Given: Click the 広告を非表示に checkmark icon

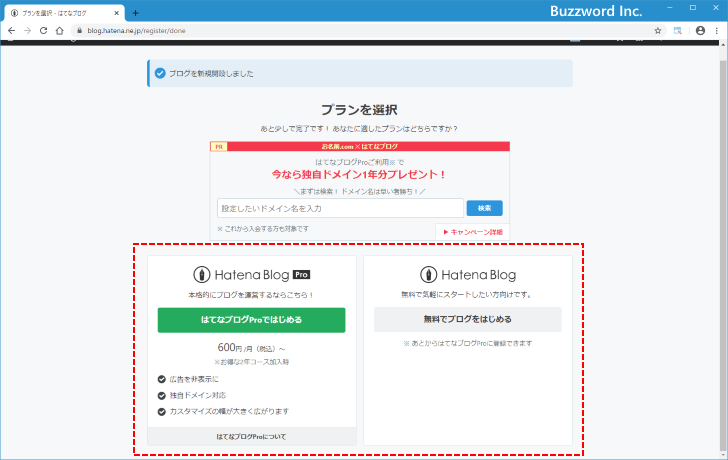Looking at the screenshot, I should tap(162, 379).
